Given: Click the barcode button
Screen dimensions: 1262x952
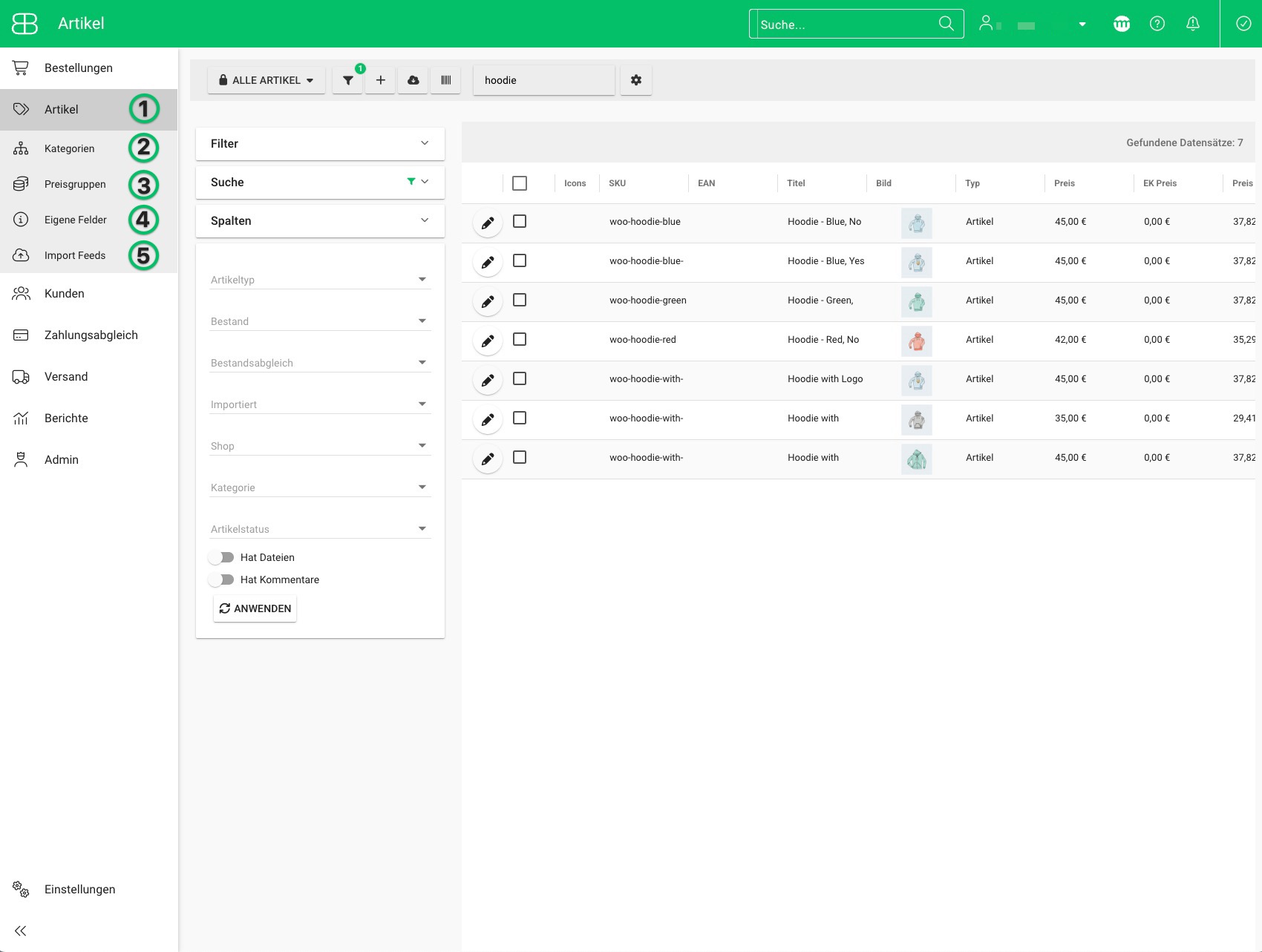Looking at the screenshot, I should click(445, 80).
